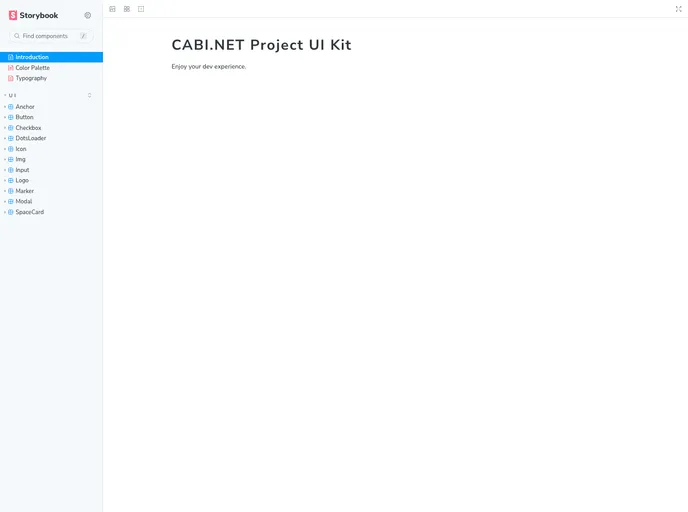Select the Introduction page
The image size is (688, 512).
[x=32, y=57]
